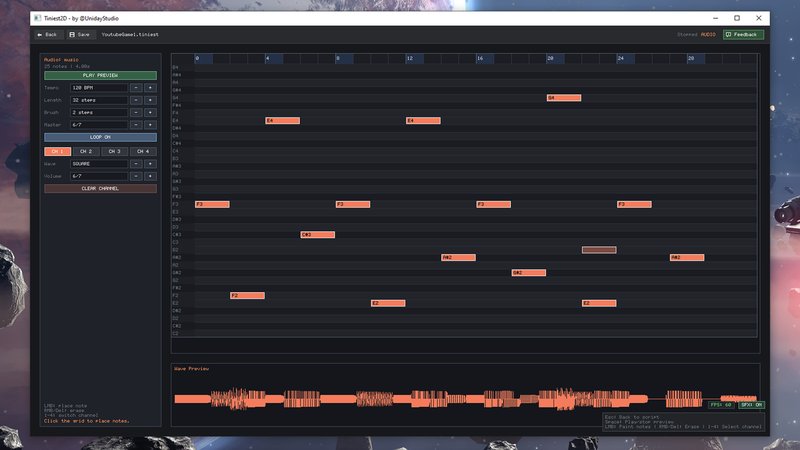Select the E2 note at step 22
Image resolution: width=800 pixels, height=450 pixels.
[x=599, y=303]
